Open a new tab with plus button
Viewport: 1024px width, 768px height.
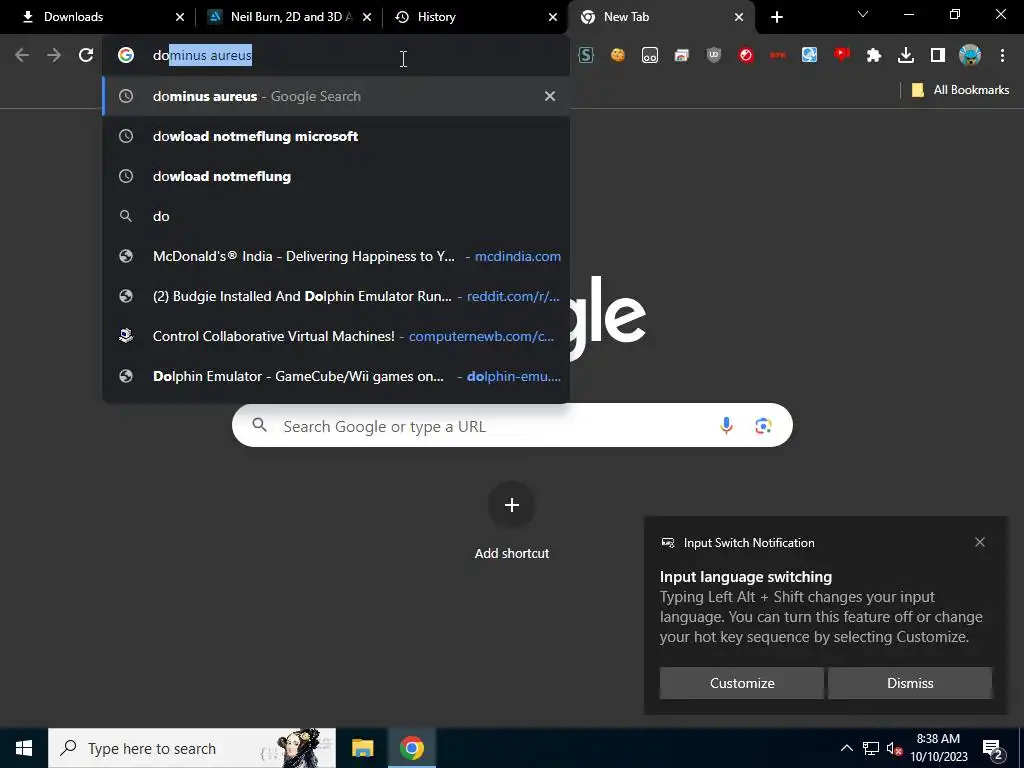coord(776,17)
